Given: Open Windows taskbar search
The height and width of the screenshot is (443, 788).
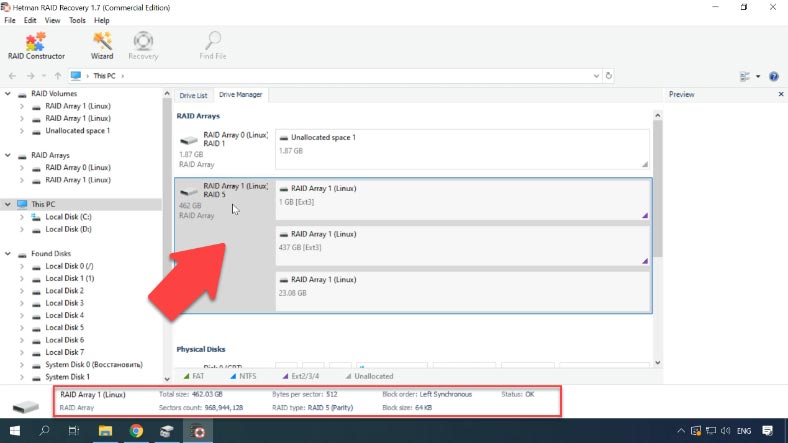Looking at the screenshot, I should (44, 431).
